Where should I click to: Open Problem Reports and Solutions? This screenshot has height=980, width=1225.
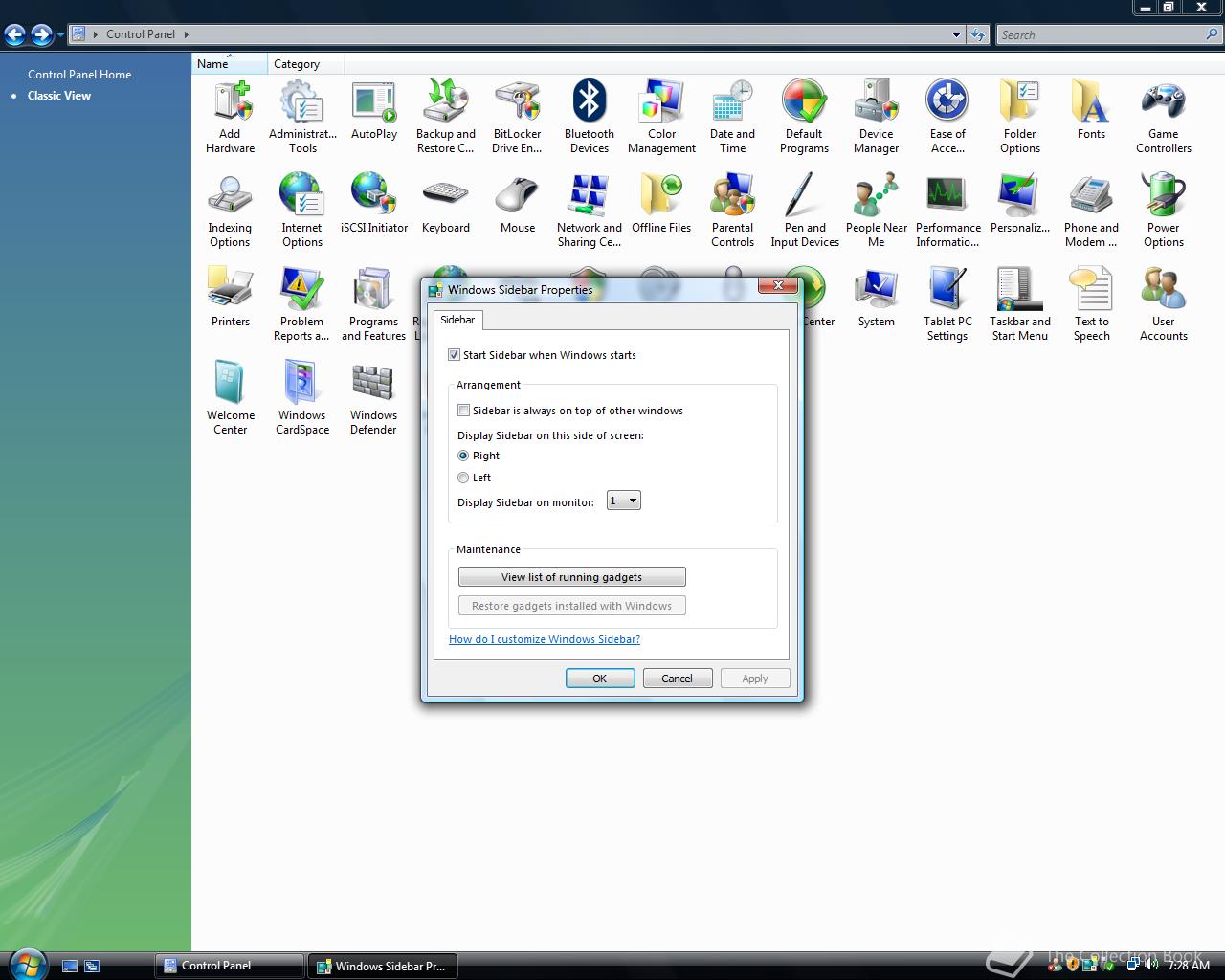pyautogui.click(x=302, y=304)
